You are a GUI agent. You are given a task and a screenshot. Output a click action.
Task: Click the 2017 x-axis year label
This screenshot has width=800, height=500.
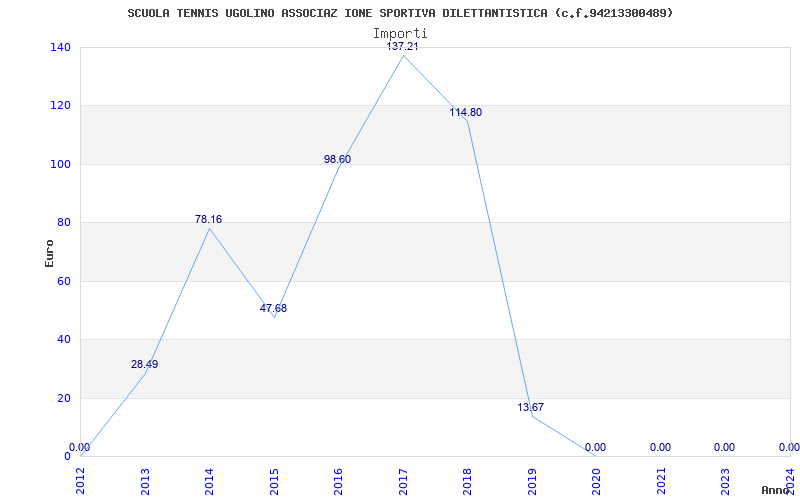pos(404,481)
